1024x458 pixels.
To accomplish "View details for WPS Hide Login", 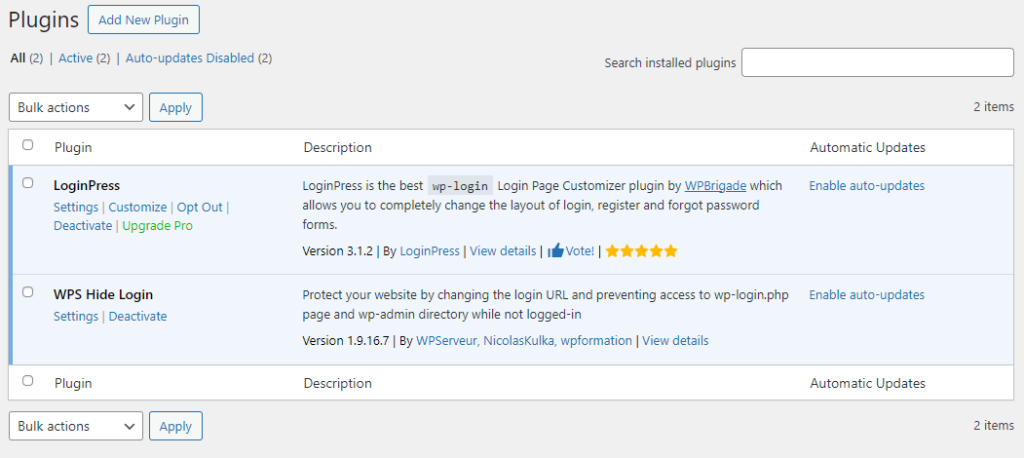I will point(675,340).
